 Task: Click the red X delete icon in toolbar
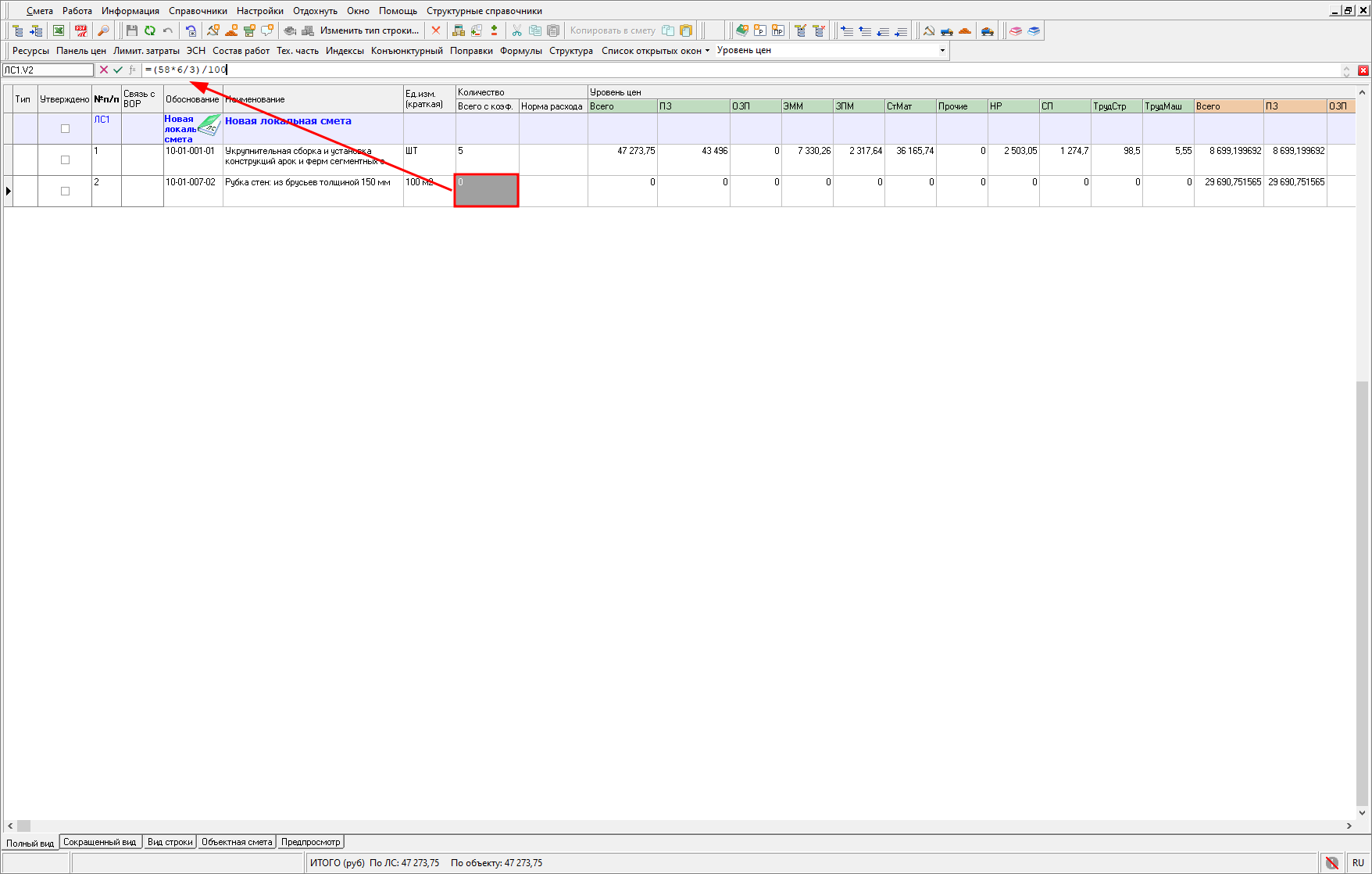point(436,30)
